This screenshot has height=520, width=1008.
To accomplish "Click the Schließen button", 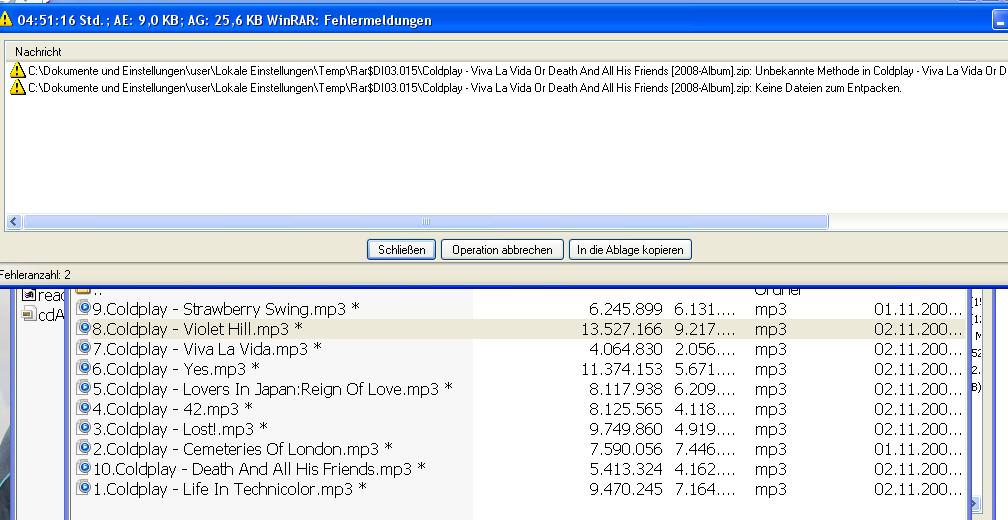I will [401, 249].
